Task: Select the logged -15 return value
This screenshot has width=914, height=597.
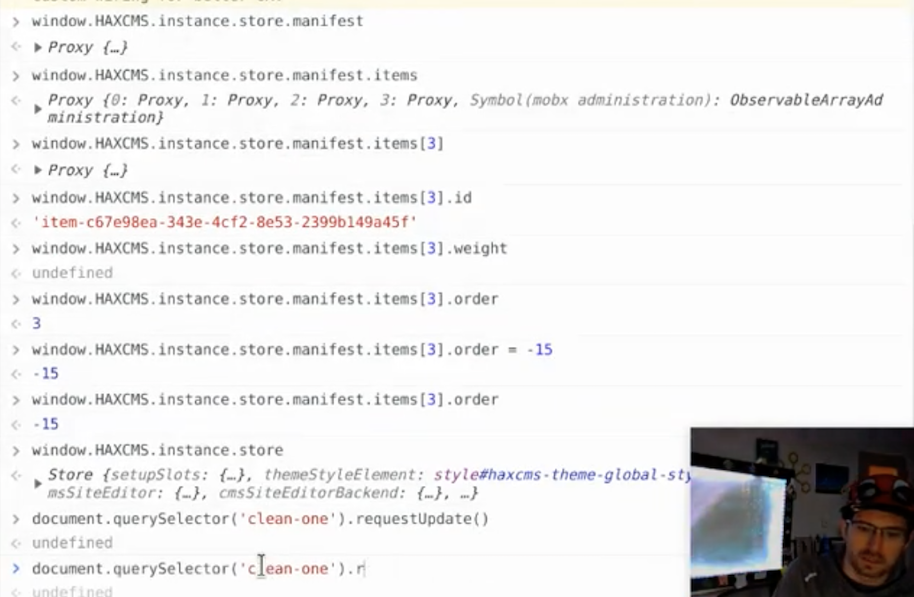Action: [45, 373]
